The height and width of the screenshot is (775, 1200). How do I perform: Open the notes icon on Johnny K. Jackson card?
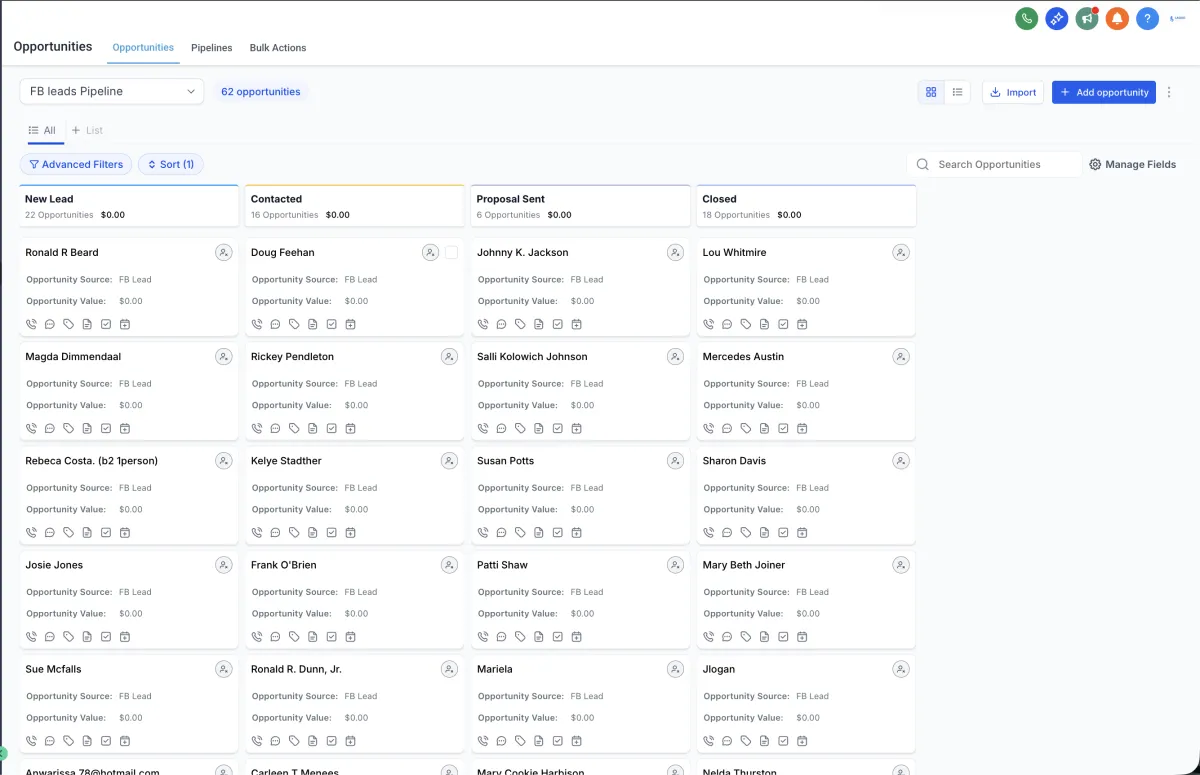click(x=539, y=324)
